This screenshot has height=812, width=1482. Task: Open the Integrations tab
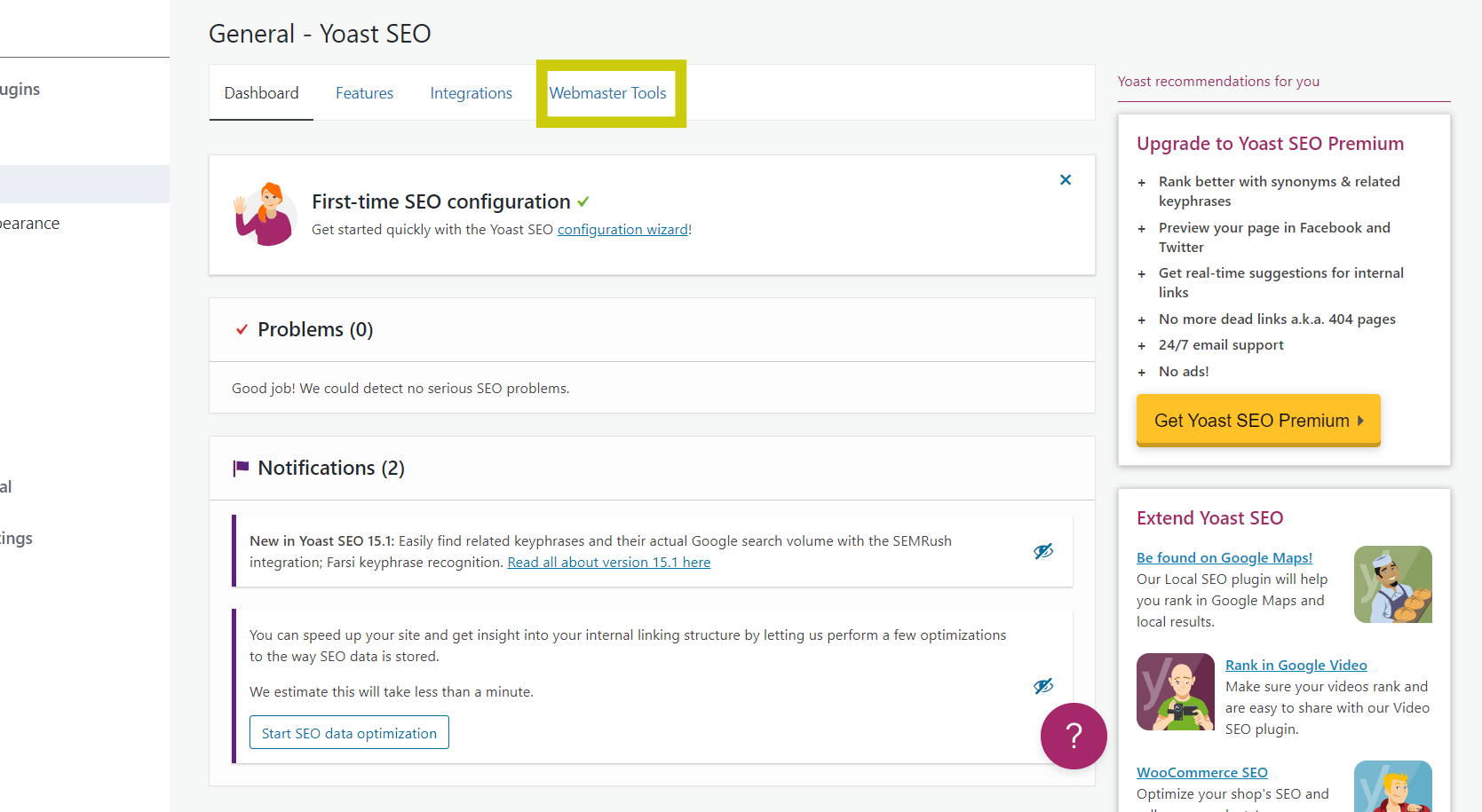[471, 93]
